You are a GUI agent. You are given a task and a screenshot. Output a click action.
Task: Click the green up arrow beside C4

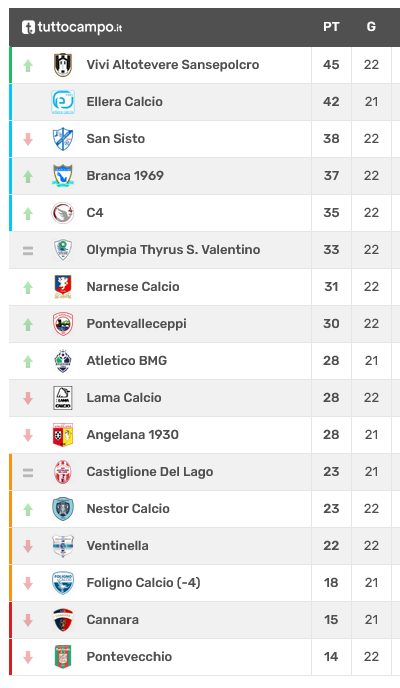(x=28, y=214)
